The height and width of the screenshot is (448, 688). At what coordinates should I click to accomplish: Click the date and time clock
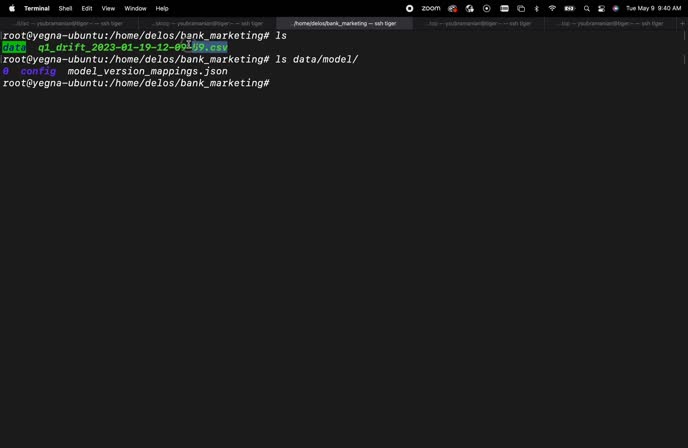tap(653, 8)
